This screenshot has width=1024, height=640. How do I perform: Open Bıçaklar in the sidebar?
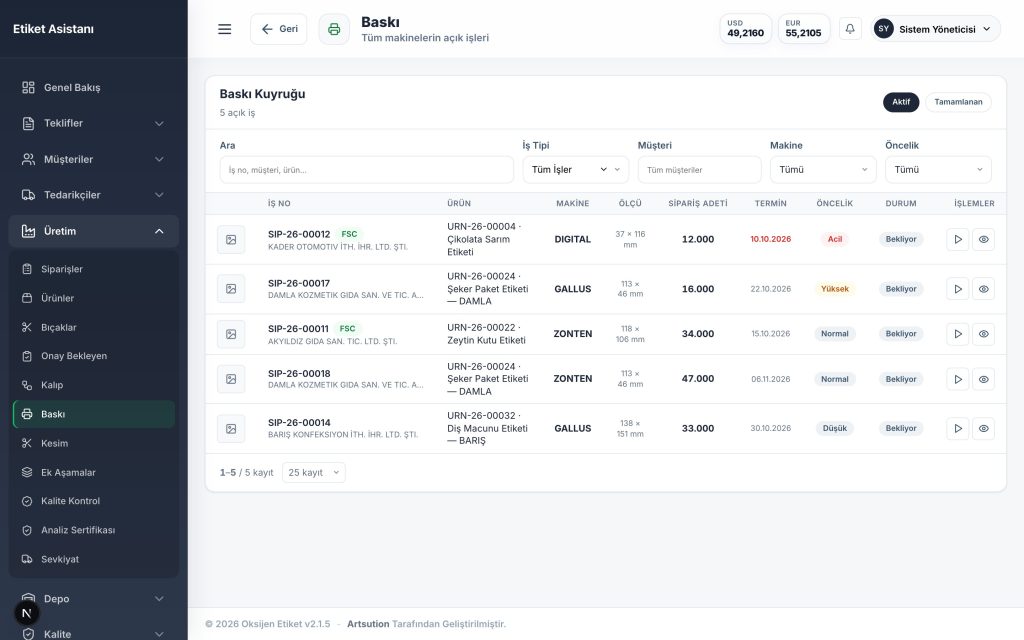93,327
